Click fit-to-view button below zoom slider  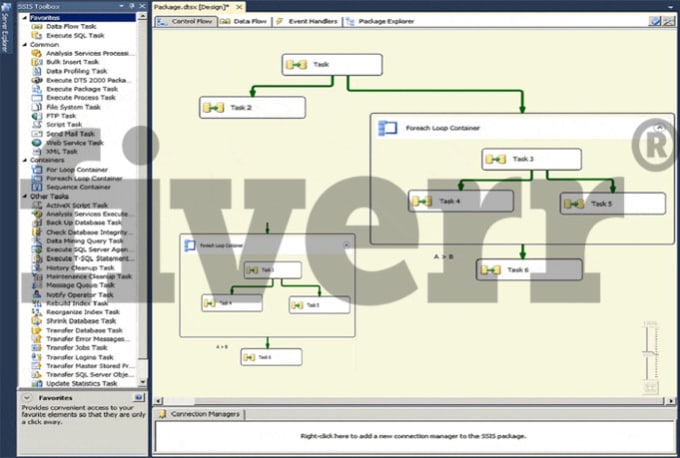tap(651, 387)
